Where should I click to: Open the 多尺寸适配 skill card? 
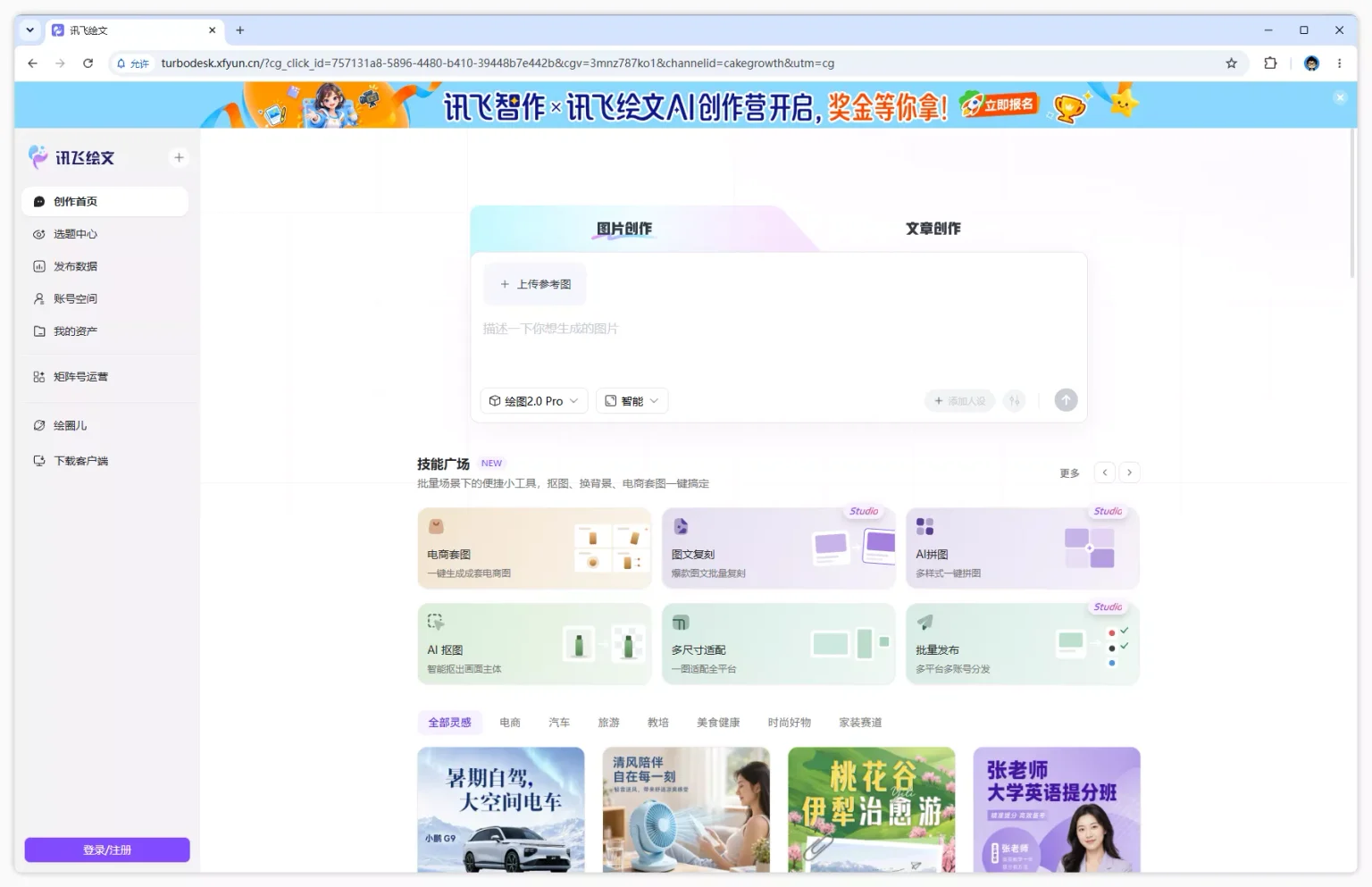click(778, 644)
